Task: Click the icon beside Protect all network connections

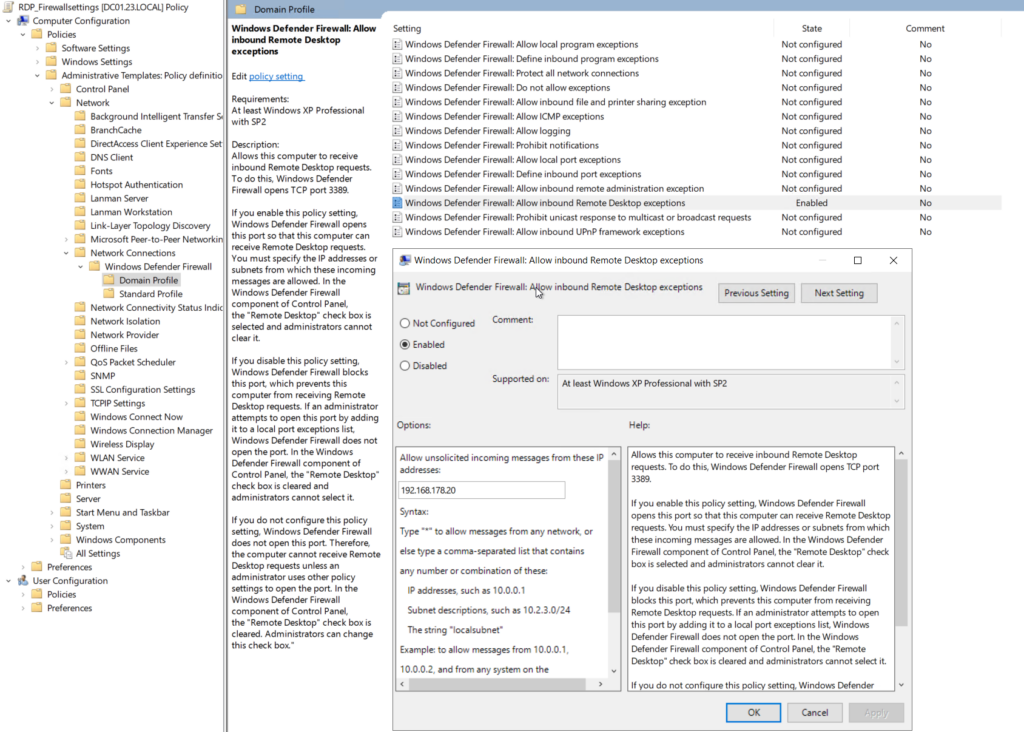Action: (397, 73)
